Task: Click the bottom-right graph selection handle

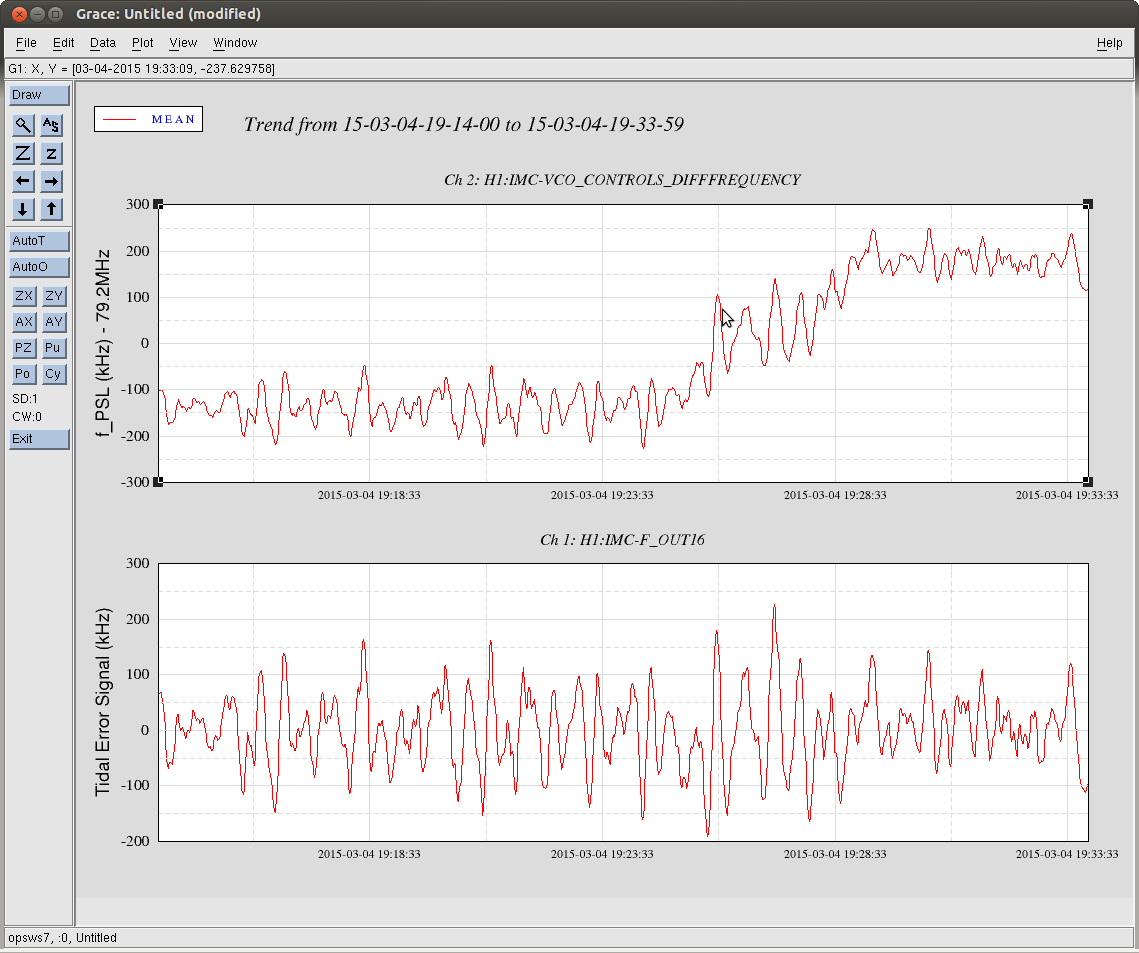Action: (1087, 482)
